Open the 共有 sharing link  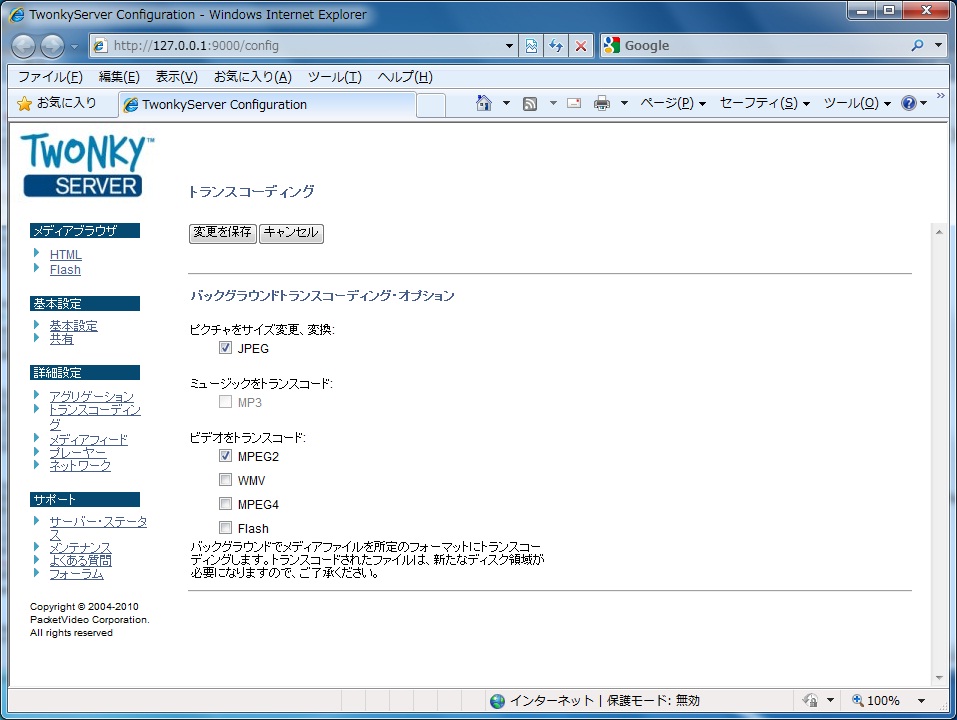[x=61, y=339]
